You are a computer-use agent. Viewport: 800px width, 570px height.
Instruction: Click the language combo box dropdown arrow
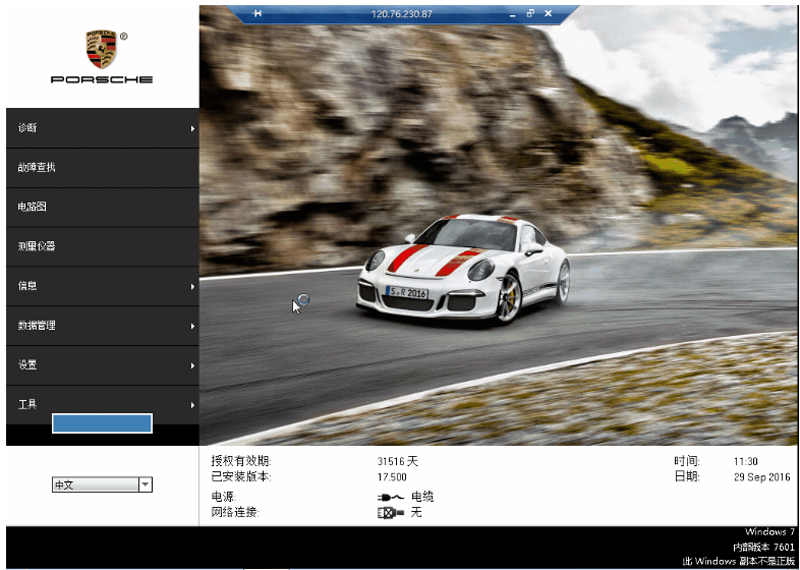(145, 485)
